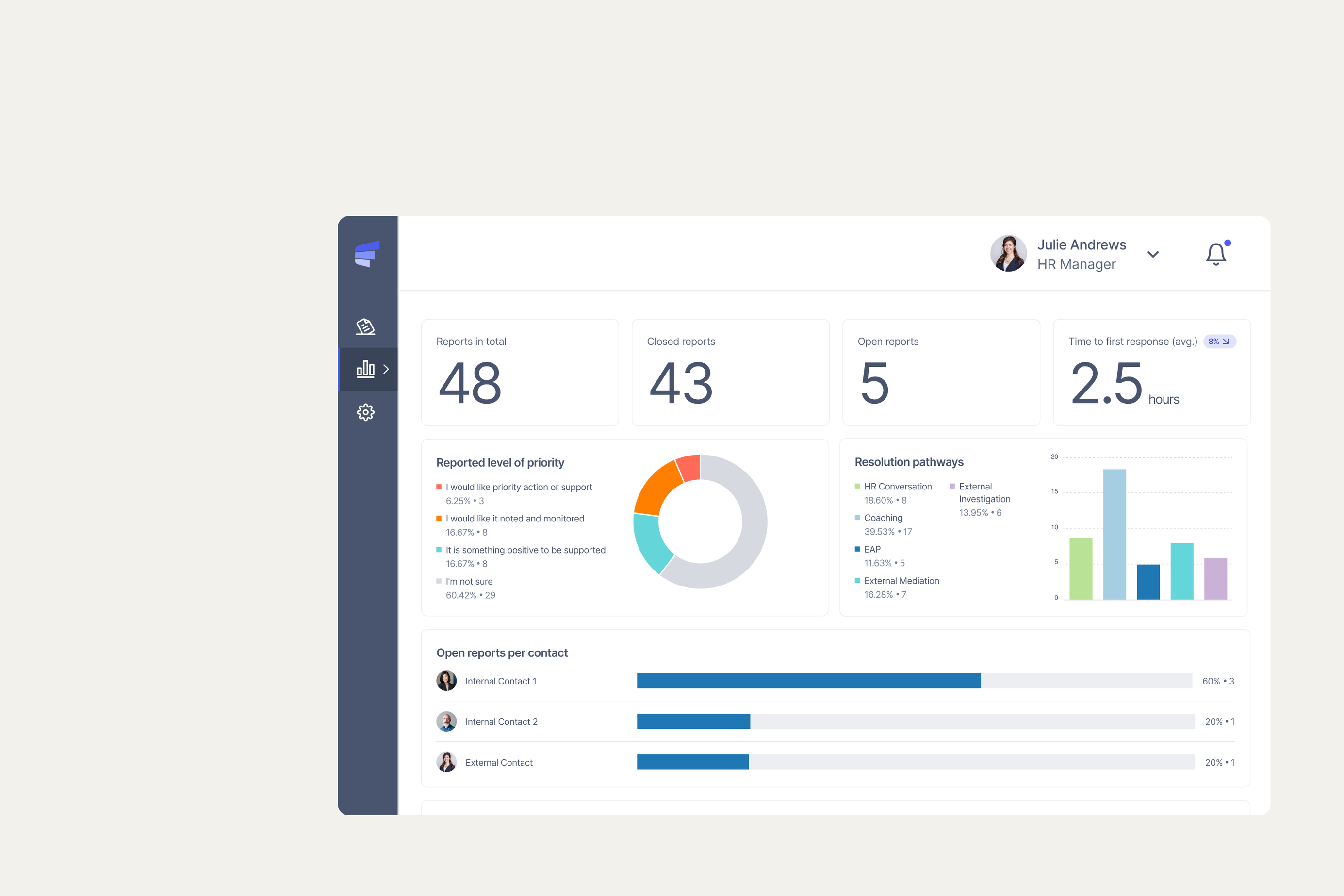This screenshot has height=896, width=1344.
Task: Click the 8% trend badge
Action: (x=1219, y=341)
